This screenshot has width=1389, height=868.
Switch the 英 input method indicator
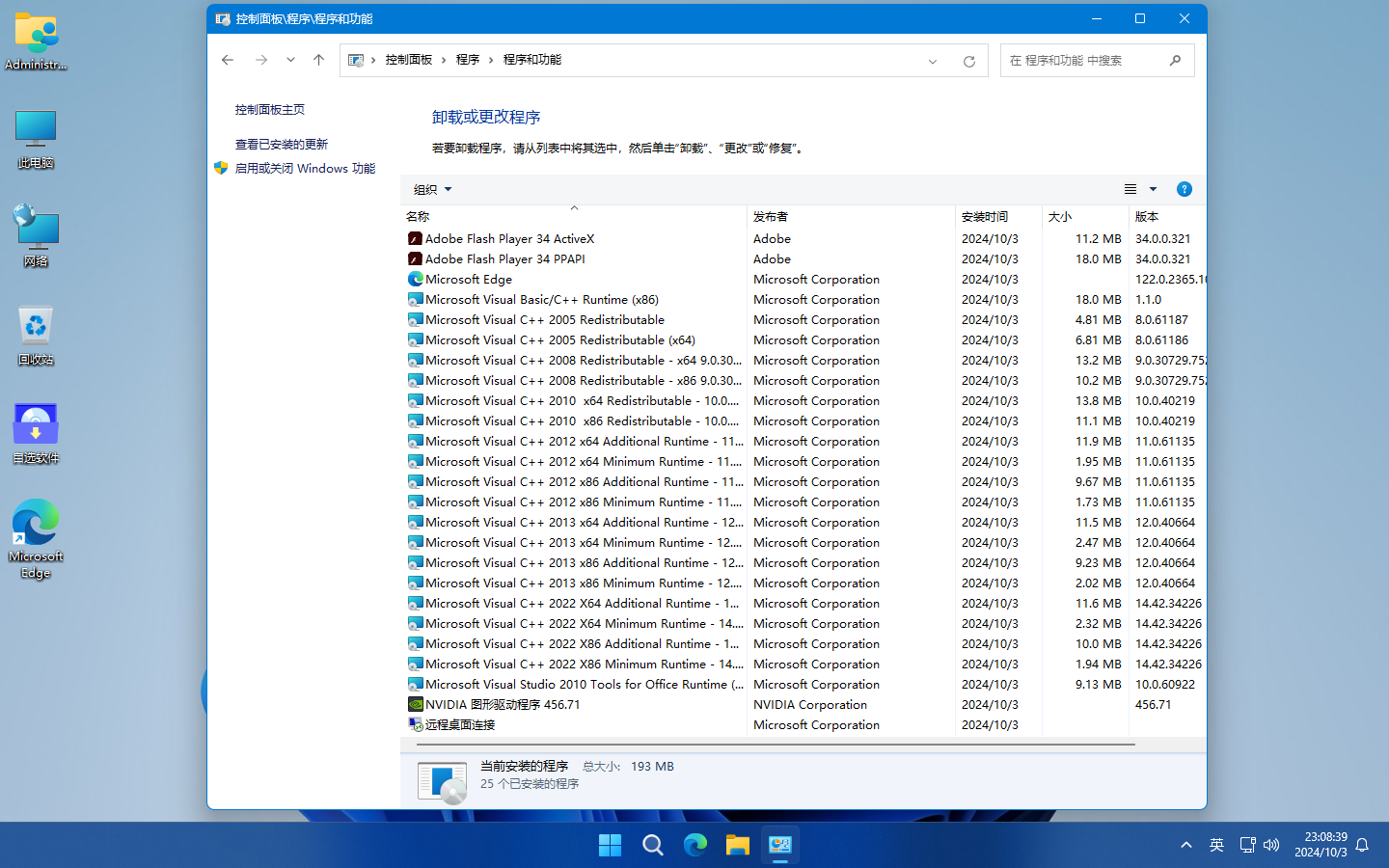pyautogui.click(x=1217, y=846)
